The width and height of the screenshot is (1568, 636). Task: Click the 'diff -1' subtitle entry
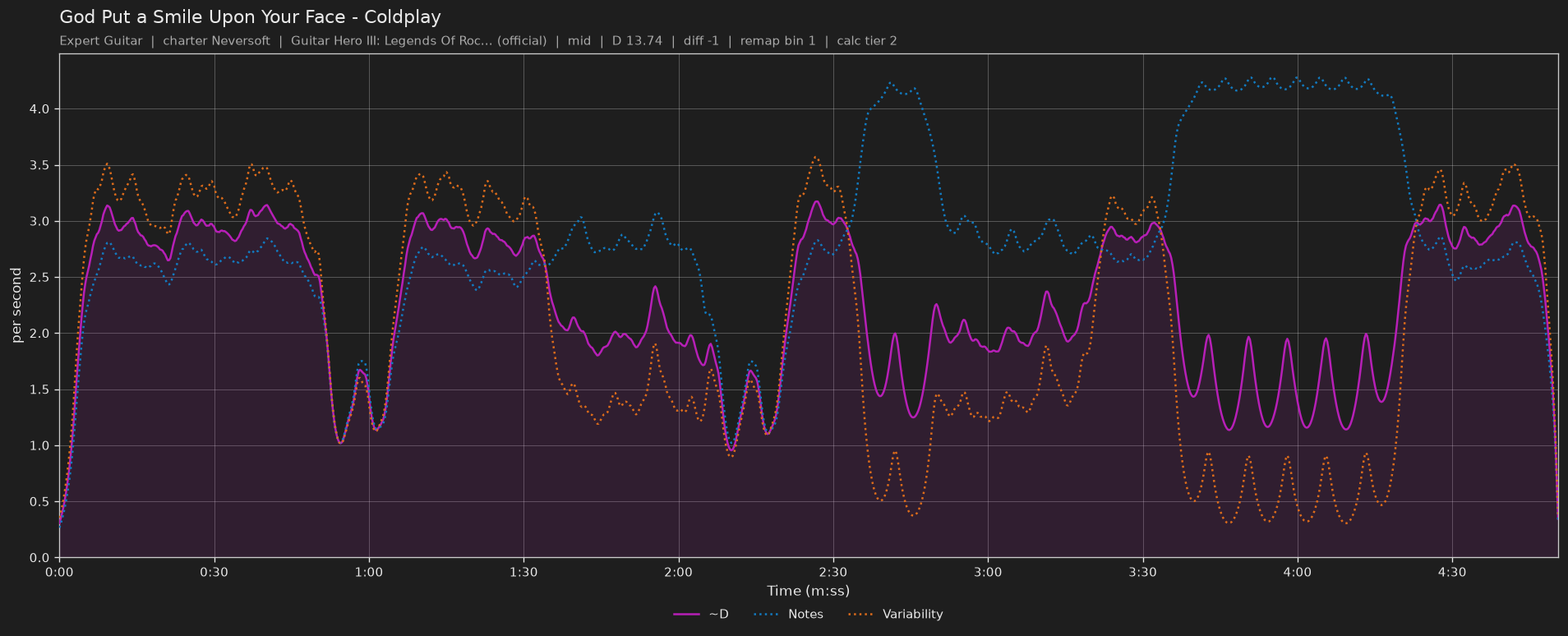pos(701,41)
